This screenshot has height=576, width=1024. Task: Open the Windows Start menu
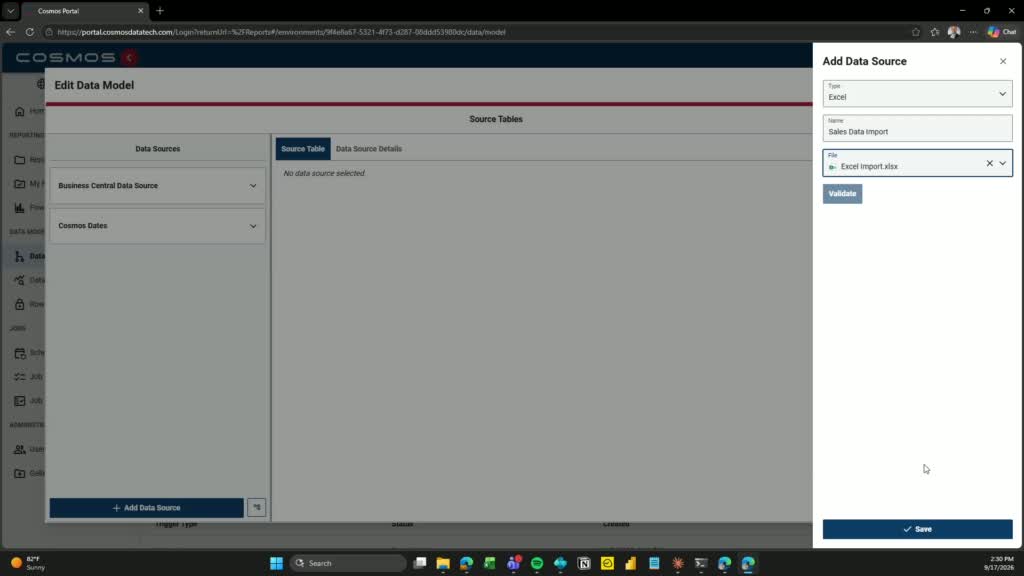(276, 563)
